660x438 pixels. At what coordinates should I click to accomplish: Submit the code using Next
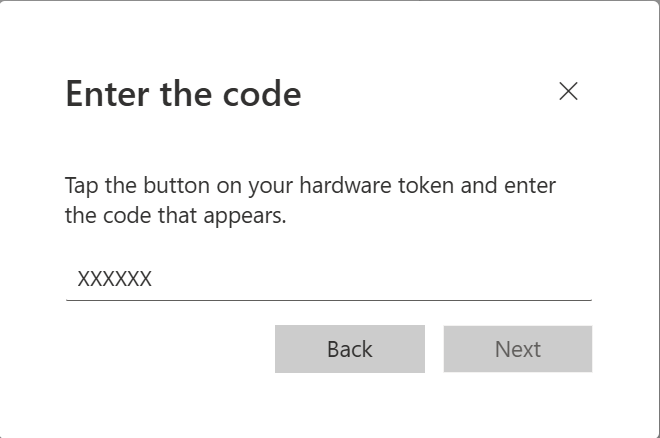(x=518, y=349)
